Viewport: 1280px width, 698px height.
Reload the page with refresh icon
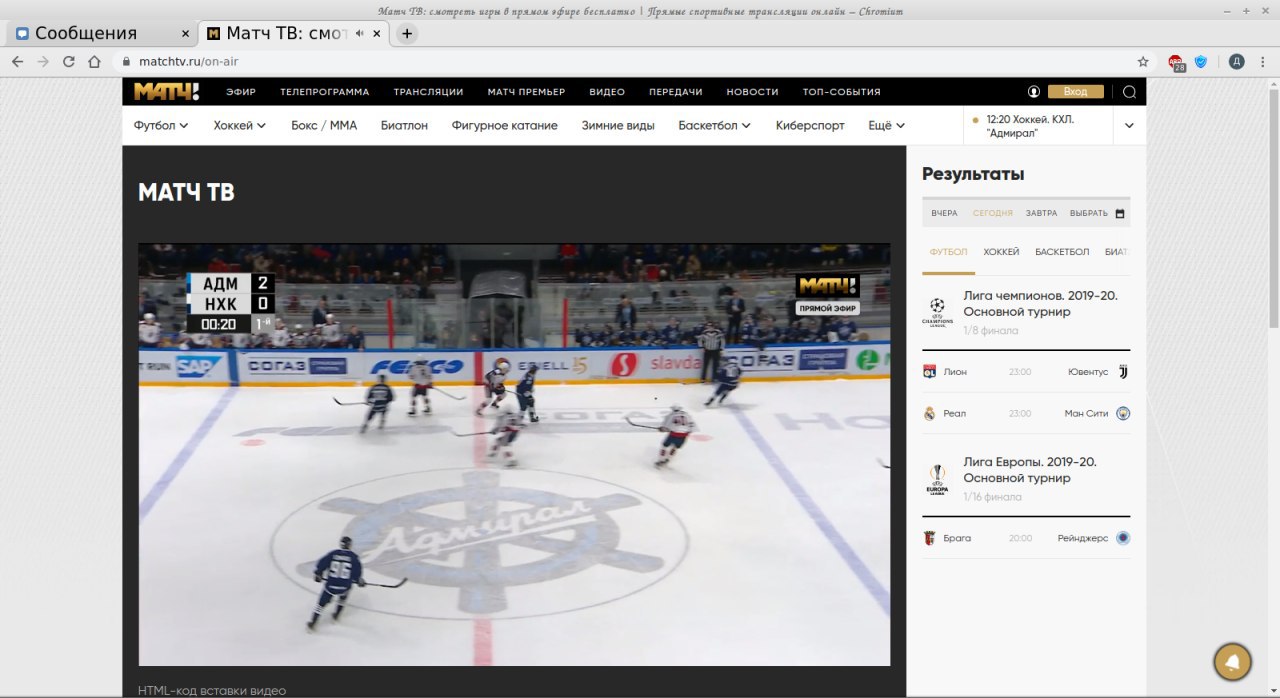pos(69,61)
